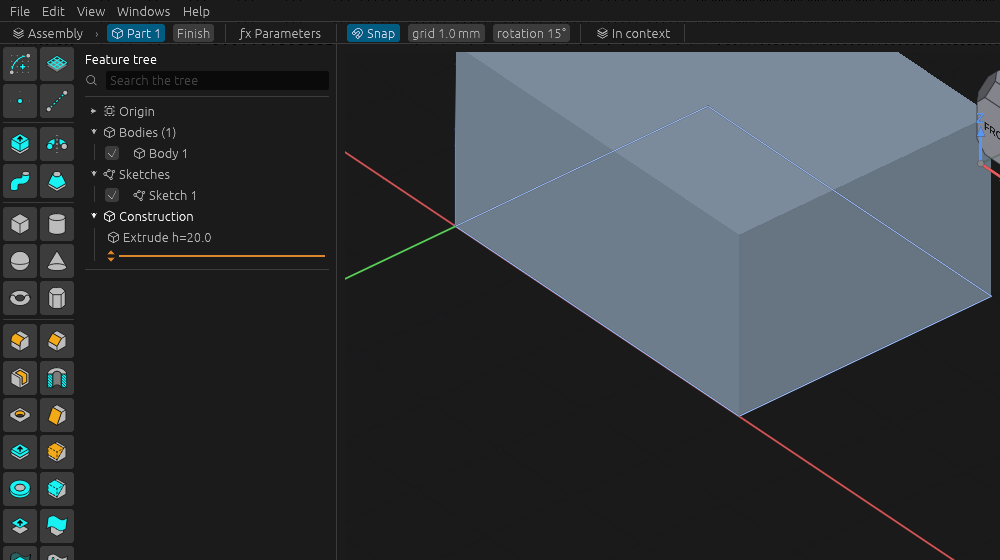The width and height of the screenshot is (1000, 560).
Task: Click the cyan ring washer icon
Action: (x=20, y=489)
